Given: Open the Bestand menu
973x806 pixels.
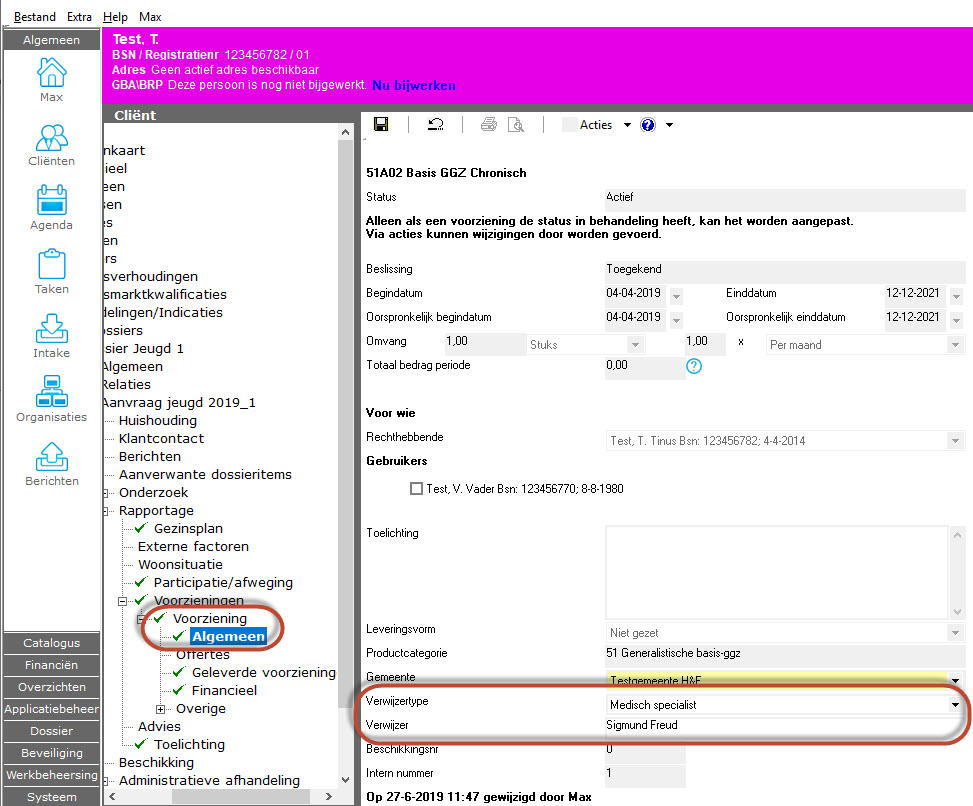Looking at the screenshot, I should [35, 17].
